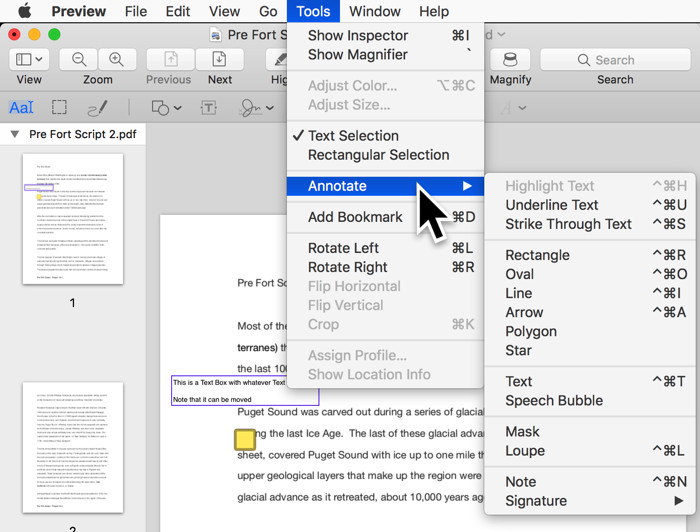Image resolution: width=700 pixels, height=532 pixels.
Task: Add a Text annotation from submenu
Action: tap(590, 382)
